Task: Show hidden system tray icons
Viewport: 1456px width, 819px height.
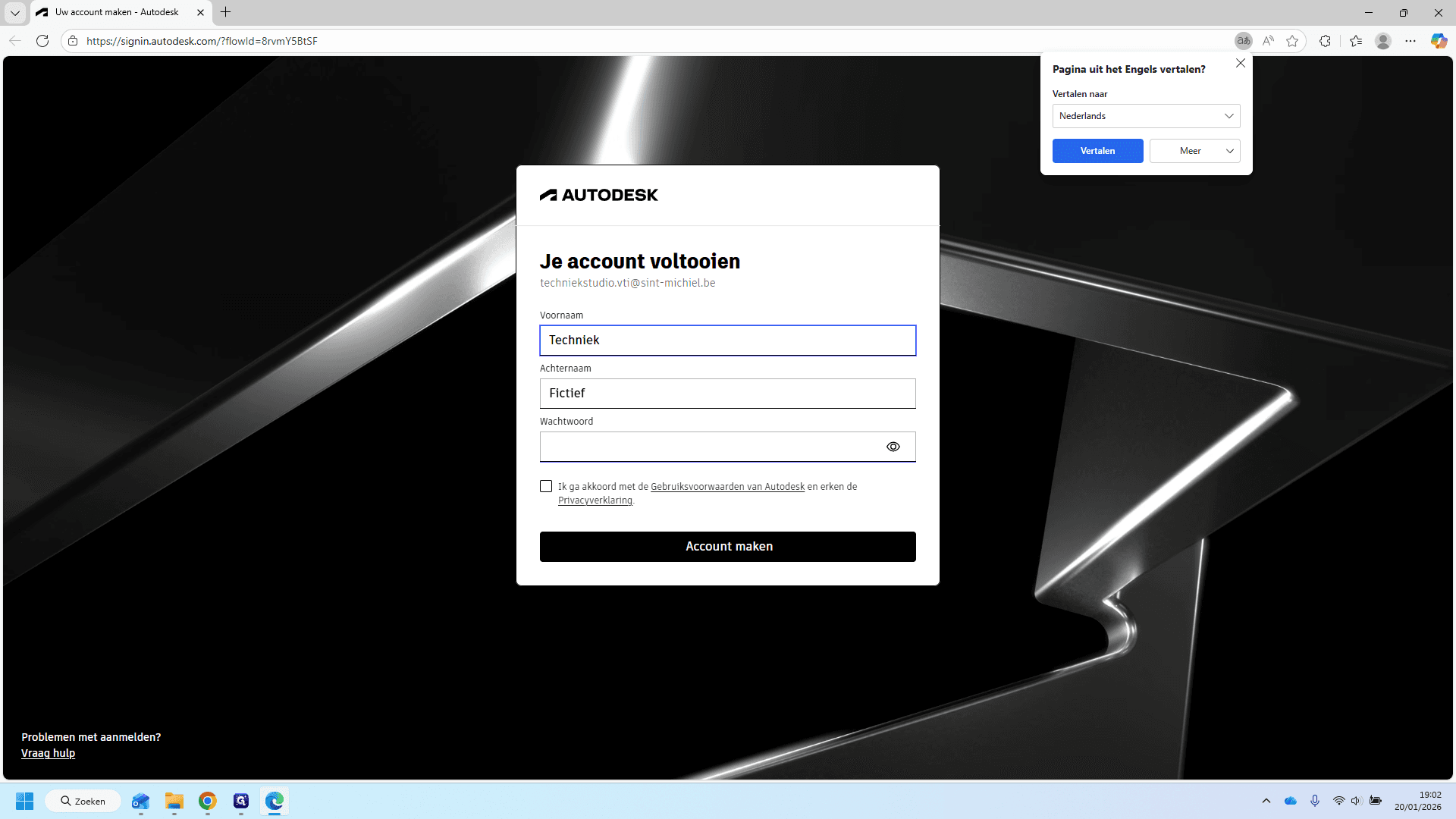Action: tap(1266, 801)
